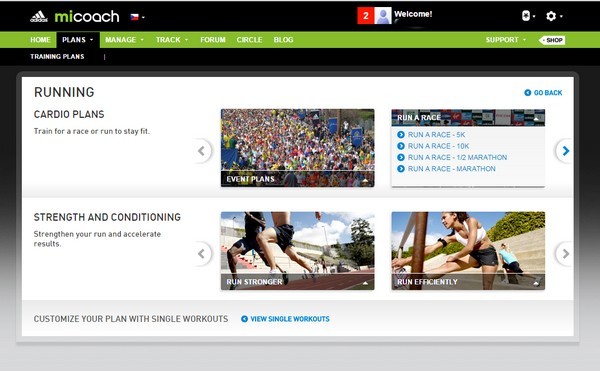Click CUSTOMIZE YOUR PLAN WITH SINGLE WORKOUTS text
The image size is (600, 371).
point(131,319)
